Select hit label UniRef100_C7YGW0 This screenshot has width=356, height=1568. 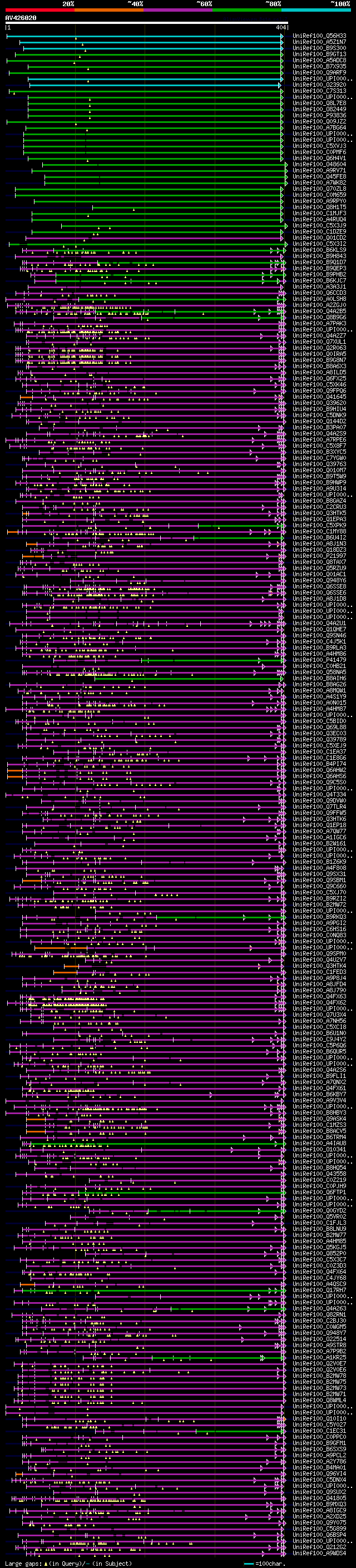(319, 458)
